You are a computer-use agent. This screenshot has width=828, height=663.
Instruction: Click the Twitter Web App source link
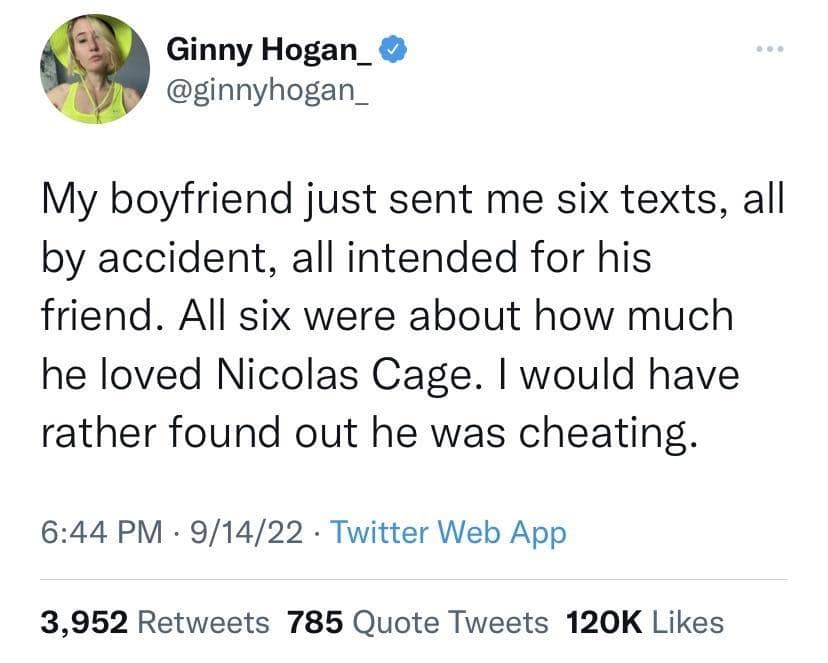click(448, 532)
